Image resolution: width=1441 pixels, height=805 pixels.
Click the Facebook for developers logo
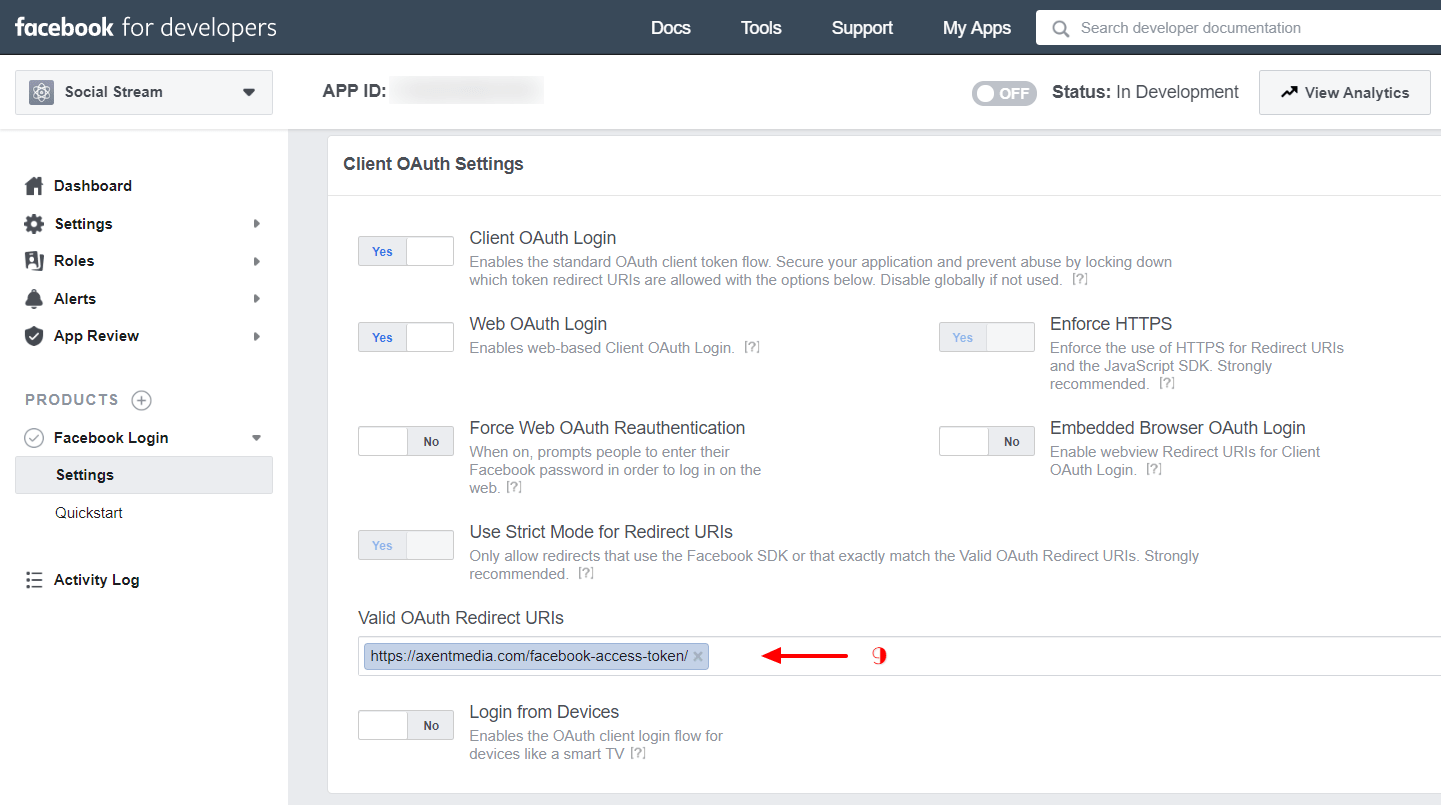coord(145,28)
